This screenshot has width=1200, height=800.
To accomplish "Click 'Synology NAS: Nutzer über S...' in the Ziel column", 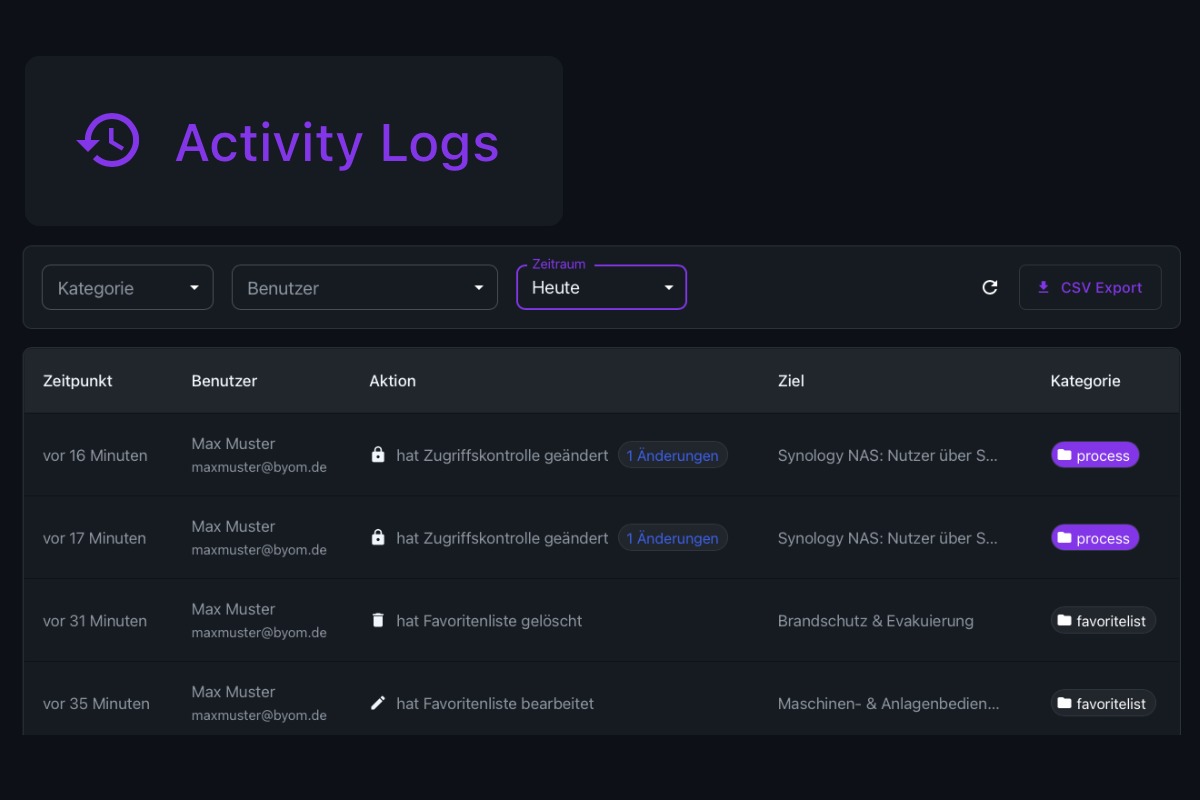I will click(888, 455).
